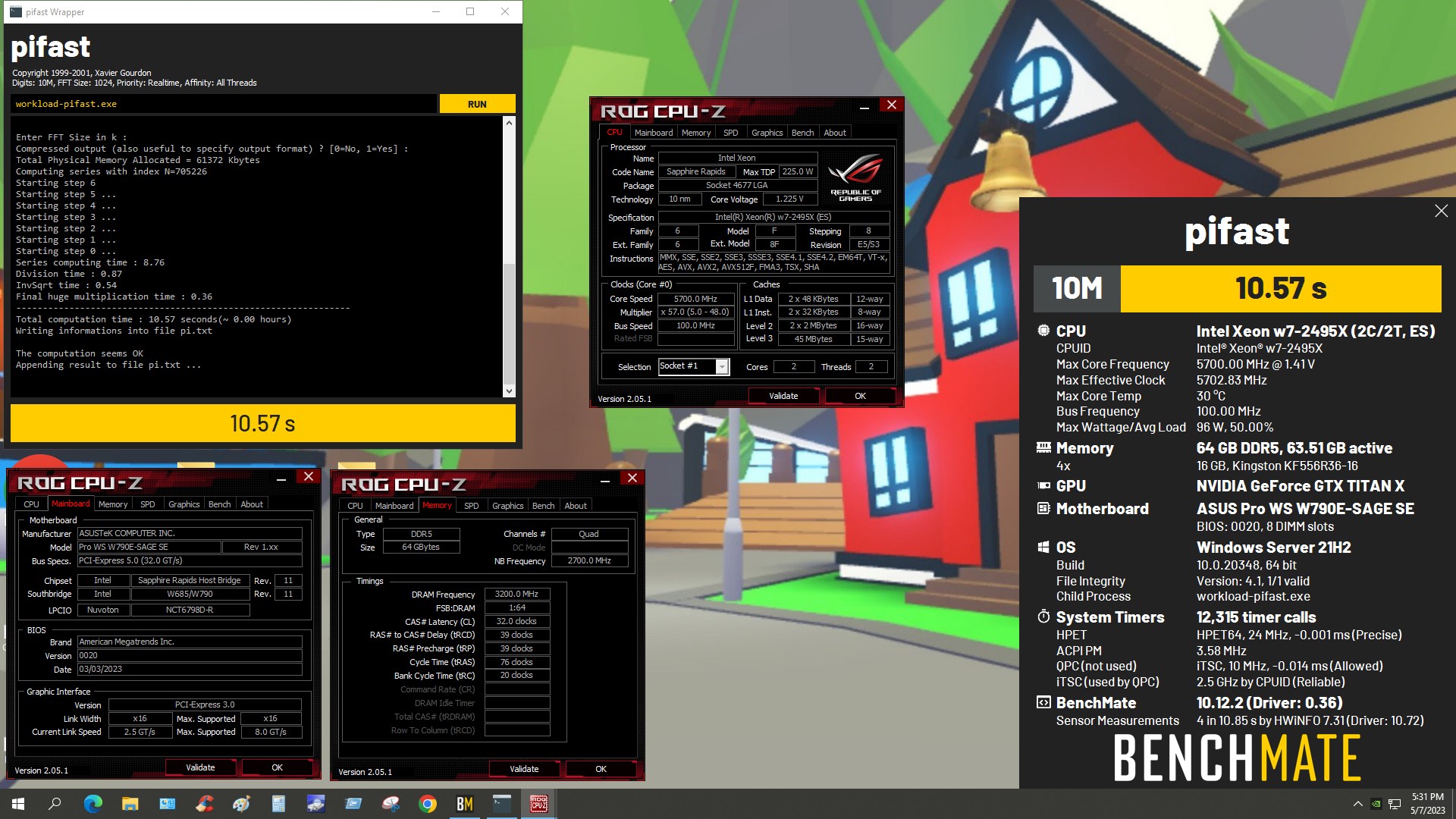Click Max TDP value 225.0 W

click(798, 172)
